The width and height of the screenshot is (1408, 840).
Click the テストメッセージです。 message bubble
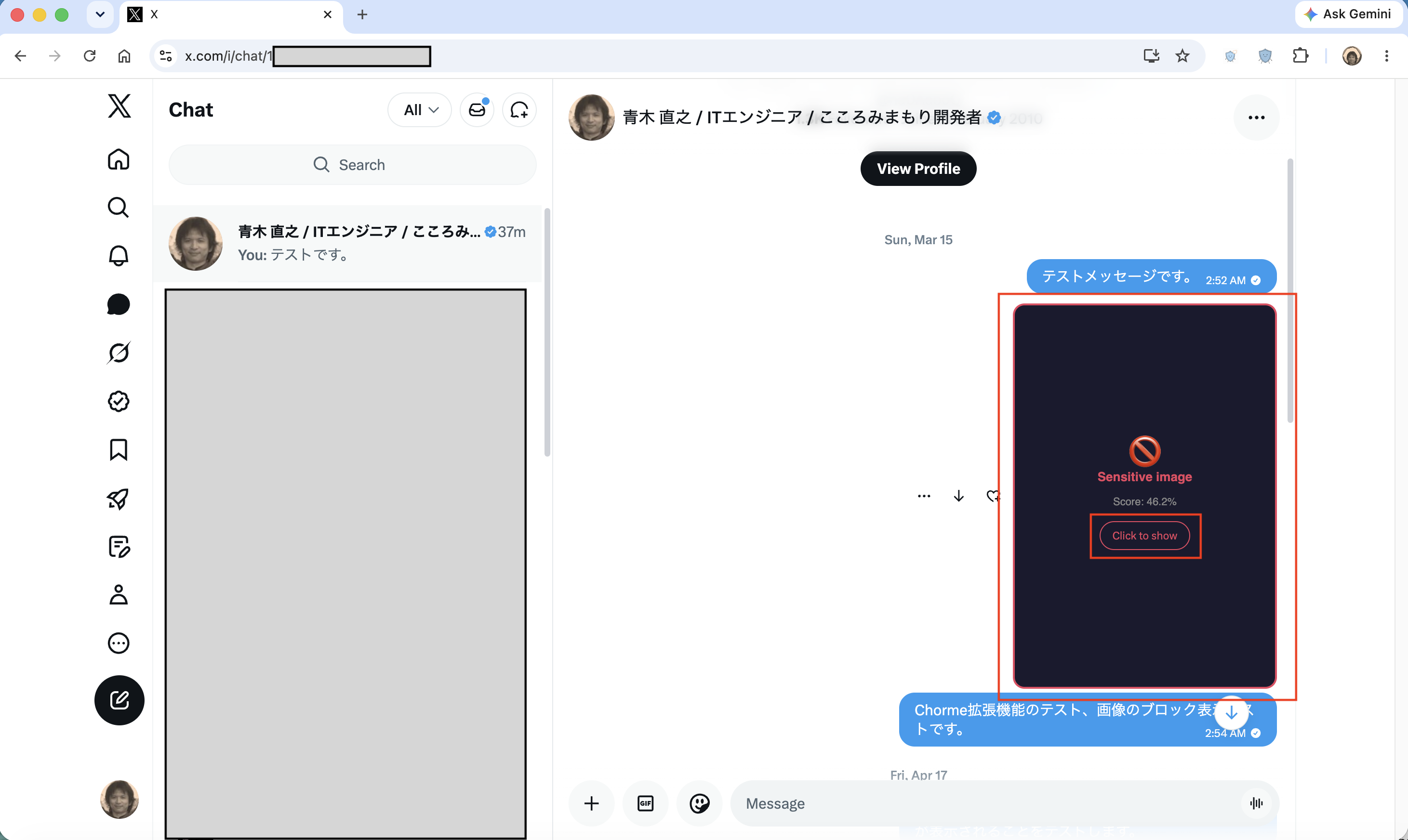[x=1152, y=276]
